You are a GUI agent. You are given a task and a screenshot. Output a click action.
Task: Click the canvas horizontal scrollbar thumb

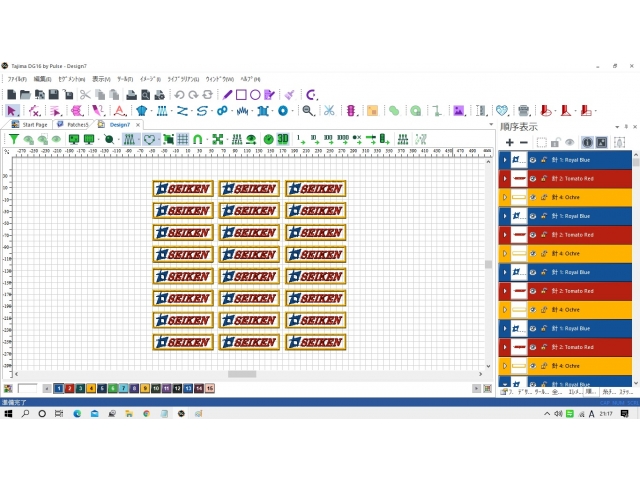pyautogui.click(x=242, y=374)
